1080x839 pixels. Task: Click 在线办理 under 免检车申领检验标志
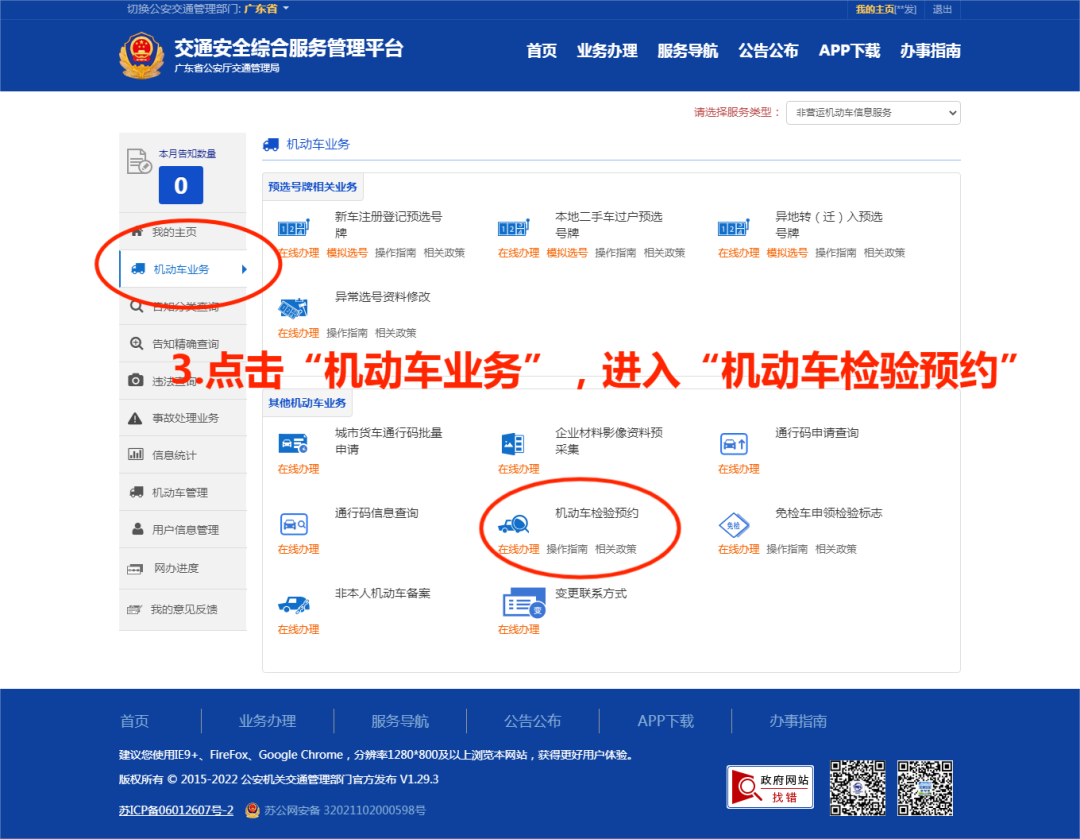point(738,549)
